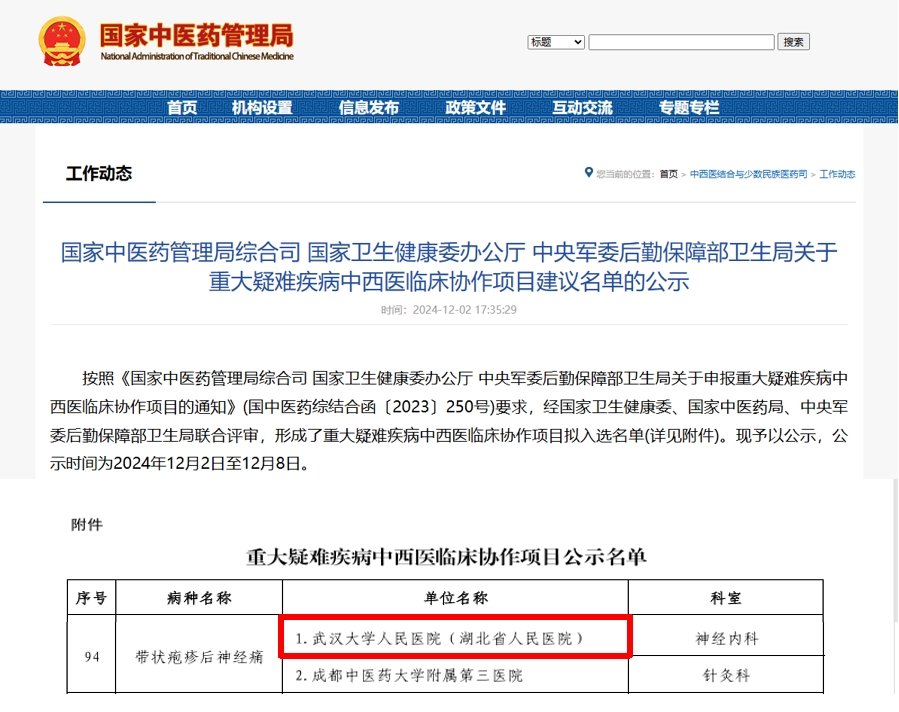
Task: Follow the 首页 breadcrumb link
Action: (669, 174)
